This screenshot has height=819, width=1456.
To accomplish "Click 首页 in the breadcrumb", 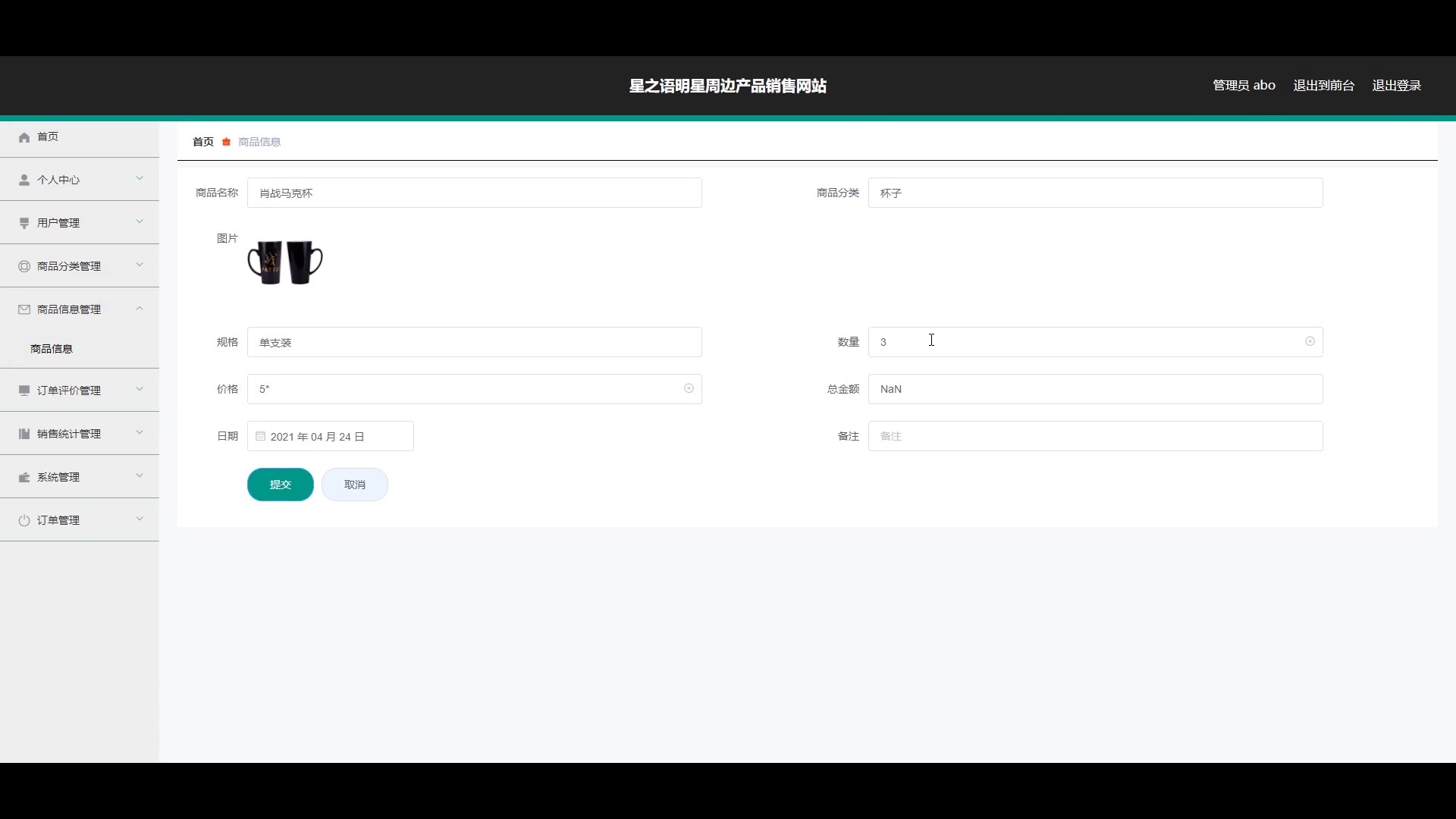I will coord(202,142).
